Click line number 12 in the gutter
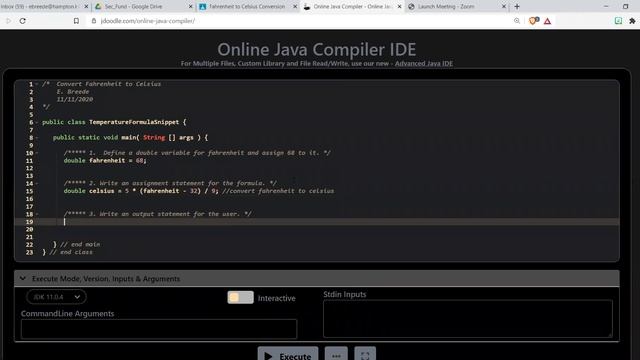 [x=29, y=168]
